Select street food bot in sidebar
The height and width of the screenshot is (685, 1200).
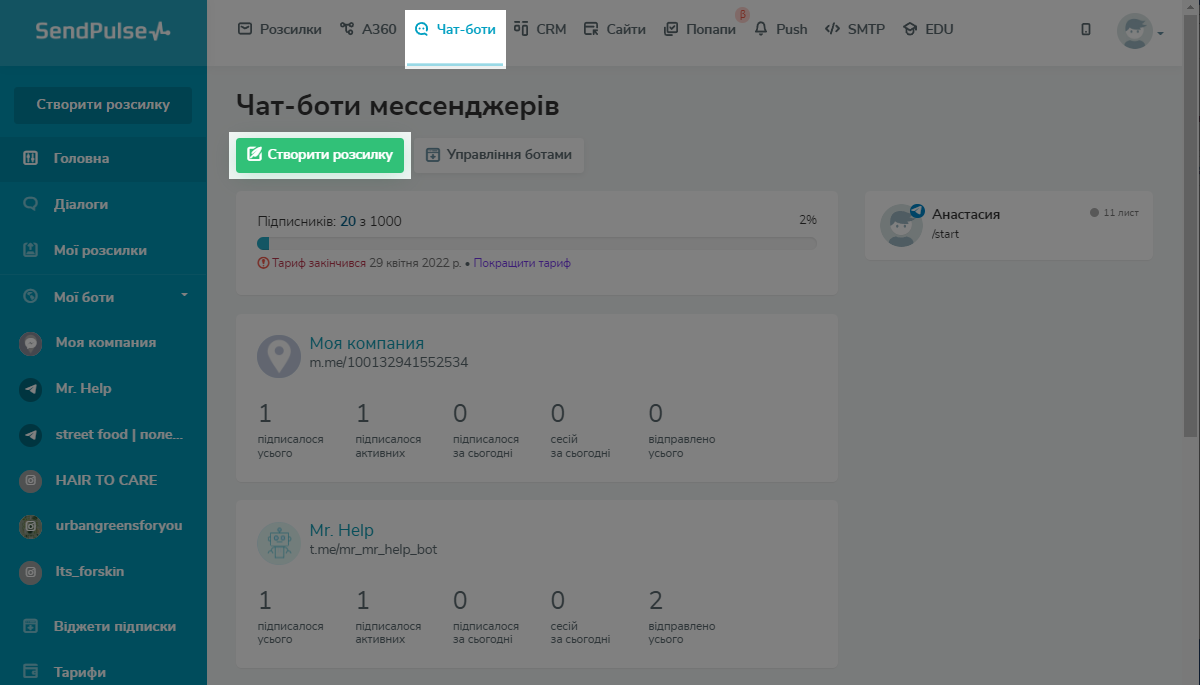pyautogui.click(x=120, y=434)
